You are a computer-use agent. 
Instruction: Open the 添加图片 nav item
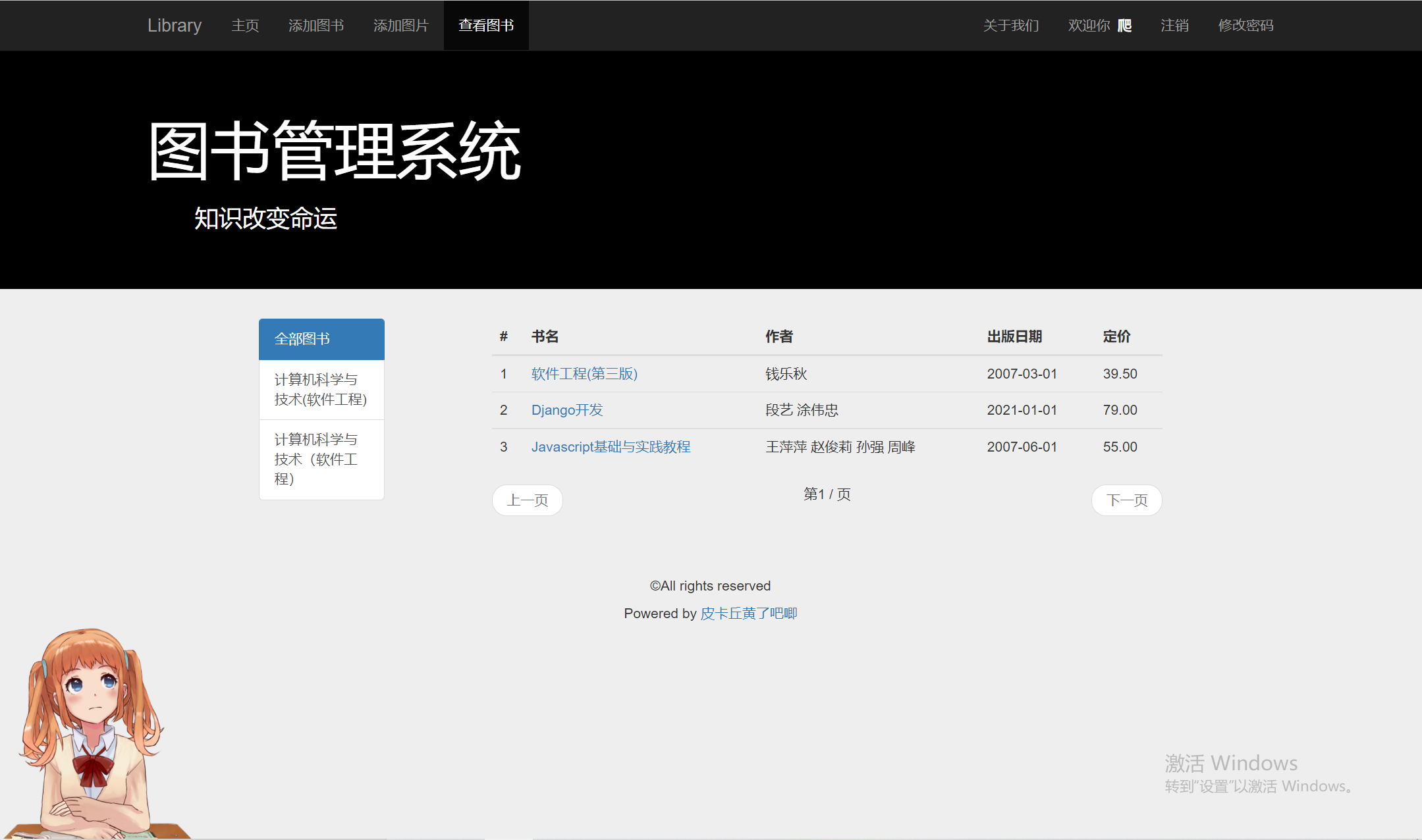(x=401, y=26)
